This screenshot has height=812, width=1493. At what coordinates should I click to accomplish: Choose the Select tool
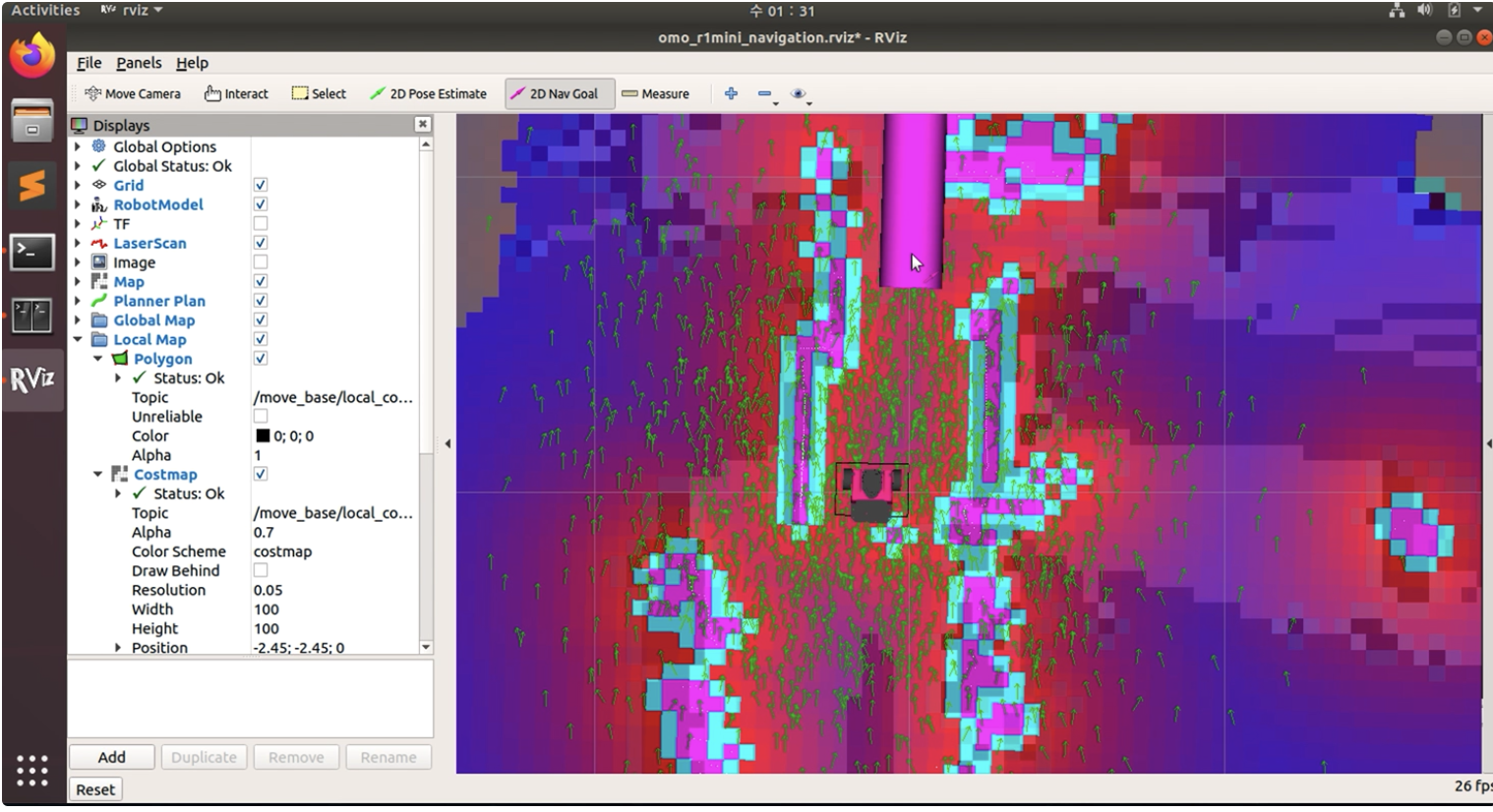(319, 93)
